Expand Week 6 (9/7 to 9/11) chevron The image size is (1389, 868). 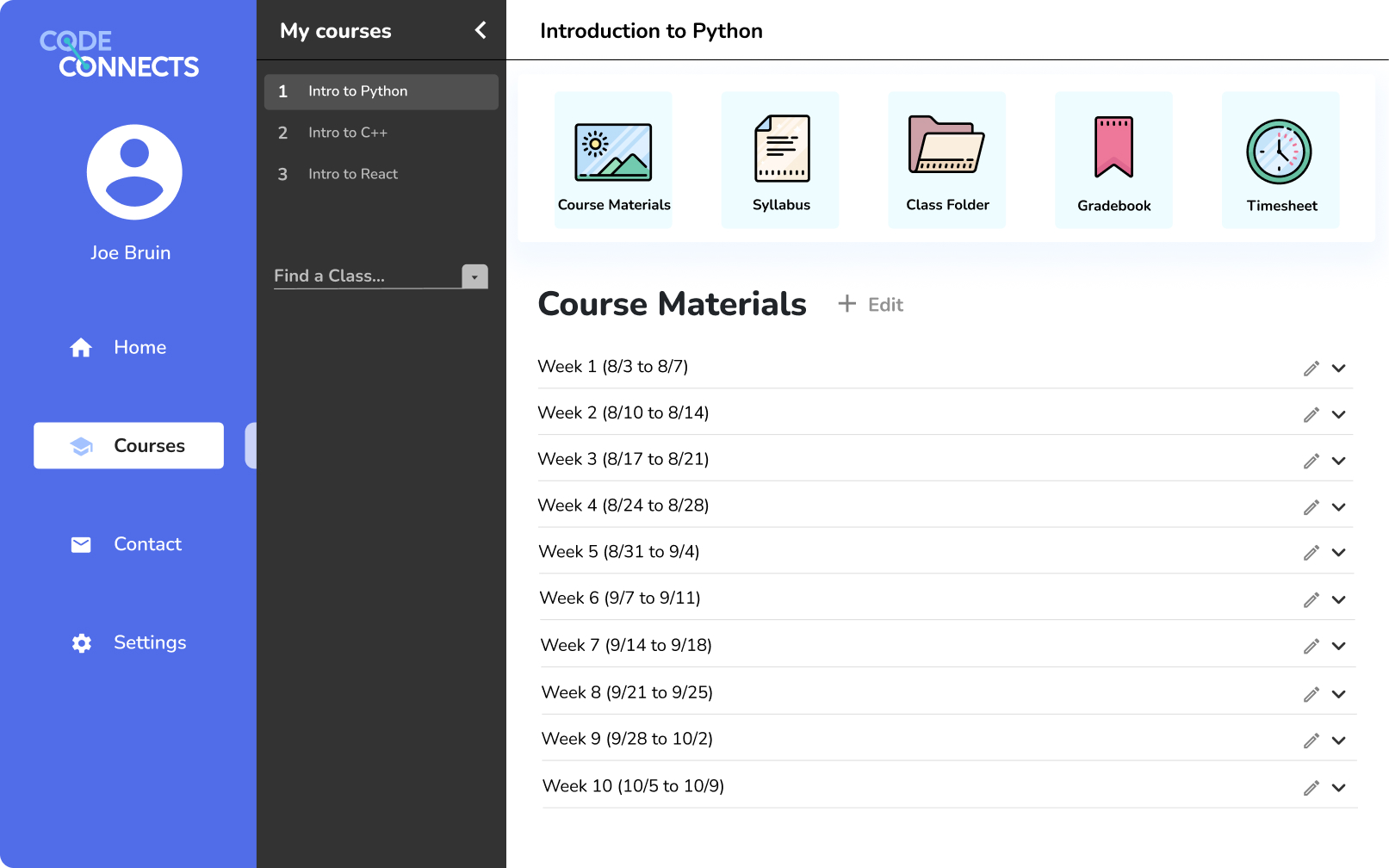tap(1339, 600)
